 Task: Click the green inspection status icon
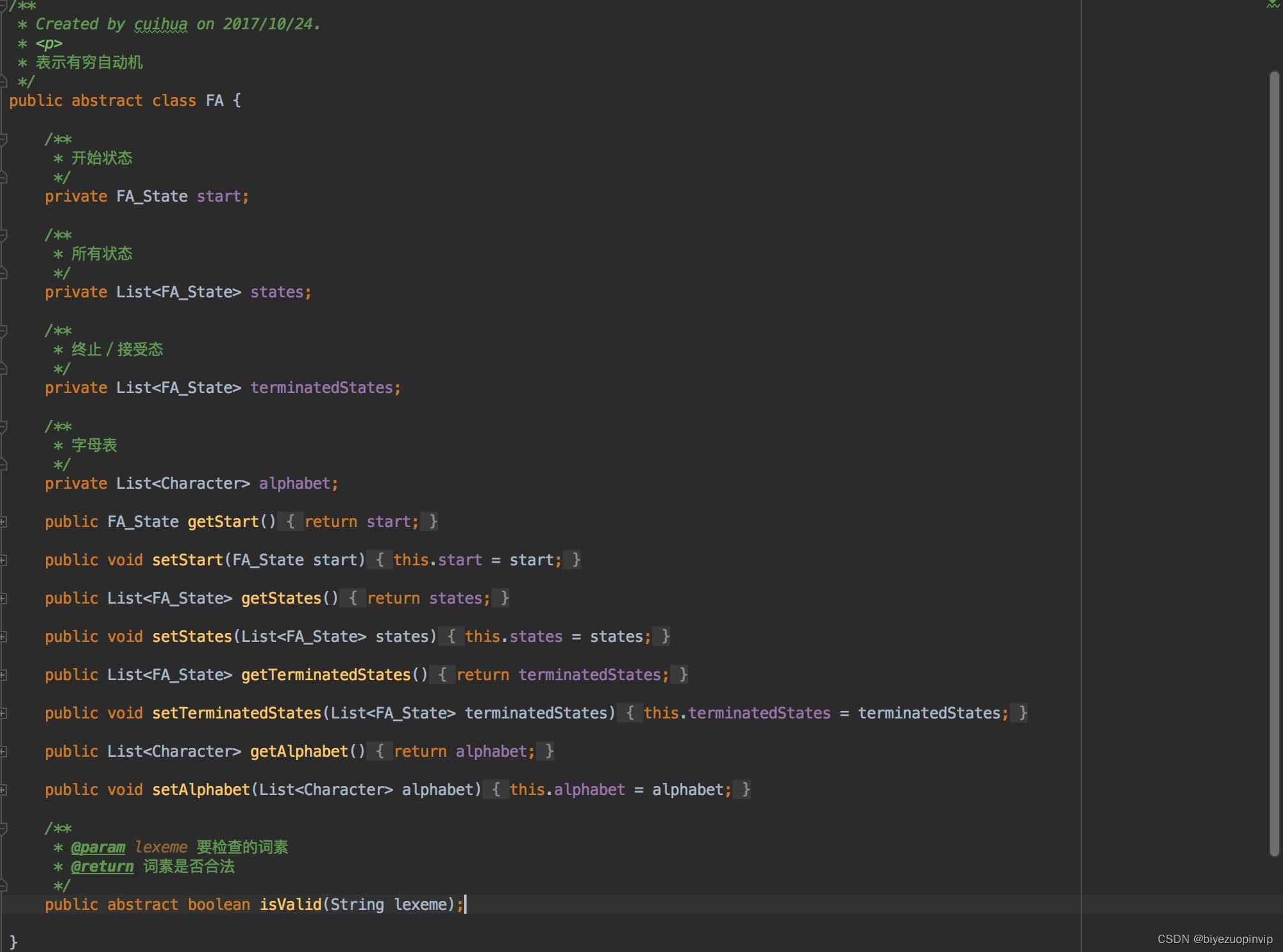coord(1272,5)
